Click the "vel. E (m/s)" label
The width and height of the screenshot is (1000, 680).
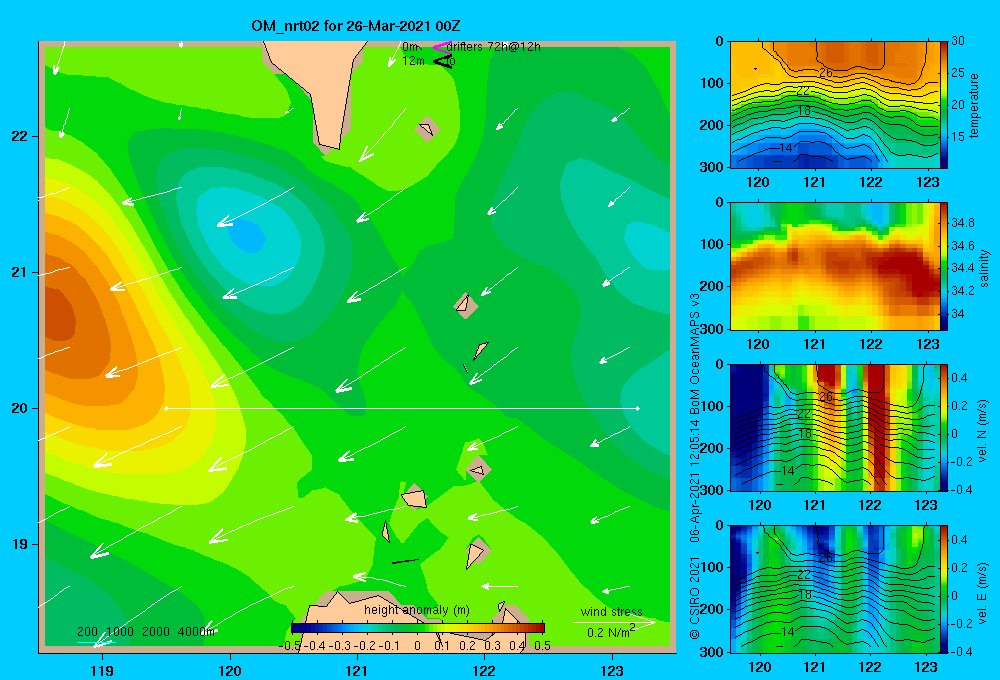tap(983, 593)
